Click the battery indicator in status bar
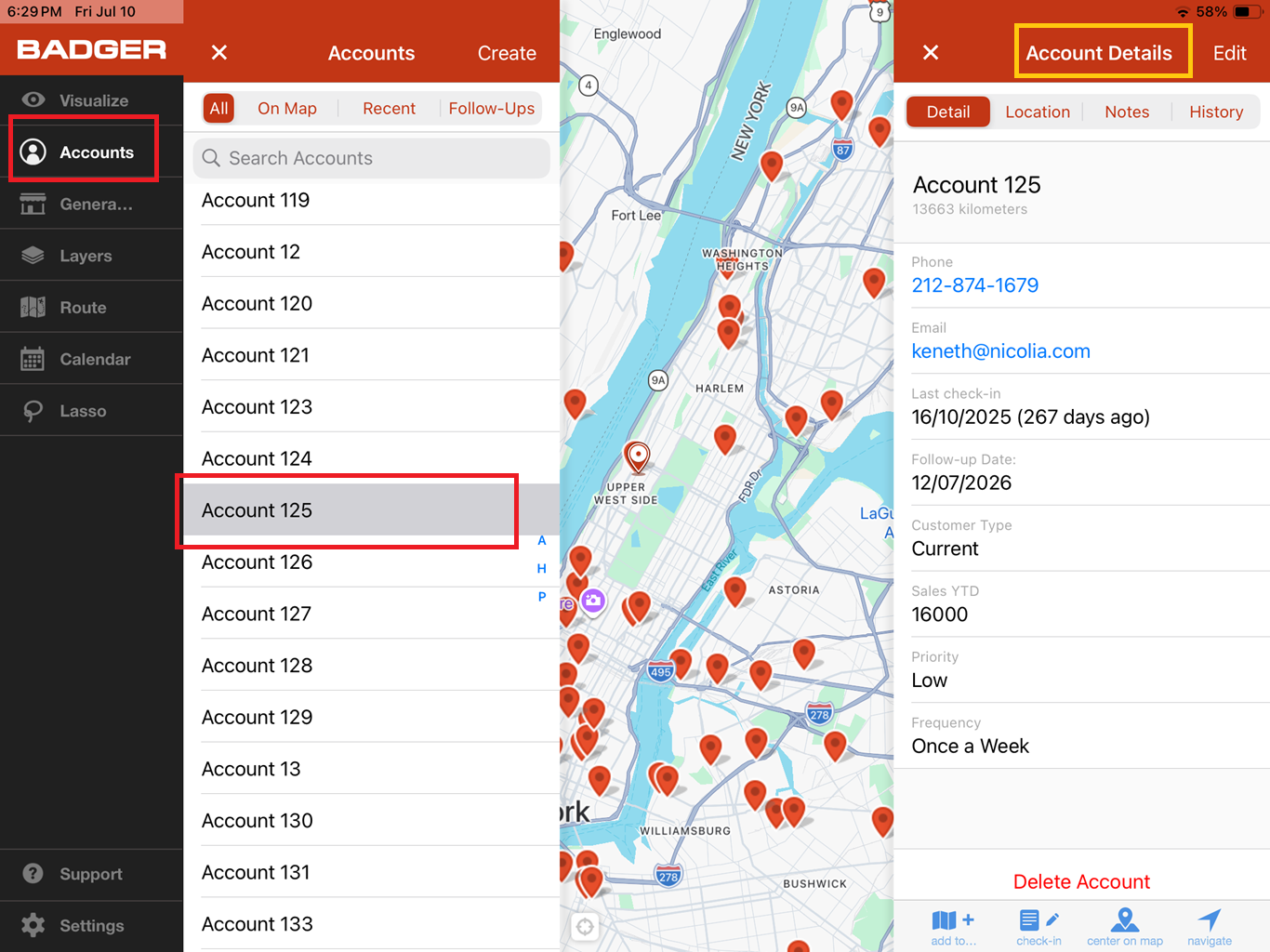The width and height of the screenshot is (1270, 952). [1247, 12]
